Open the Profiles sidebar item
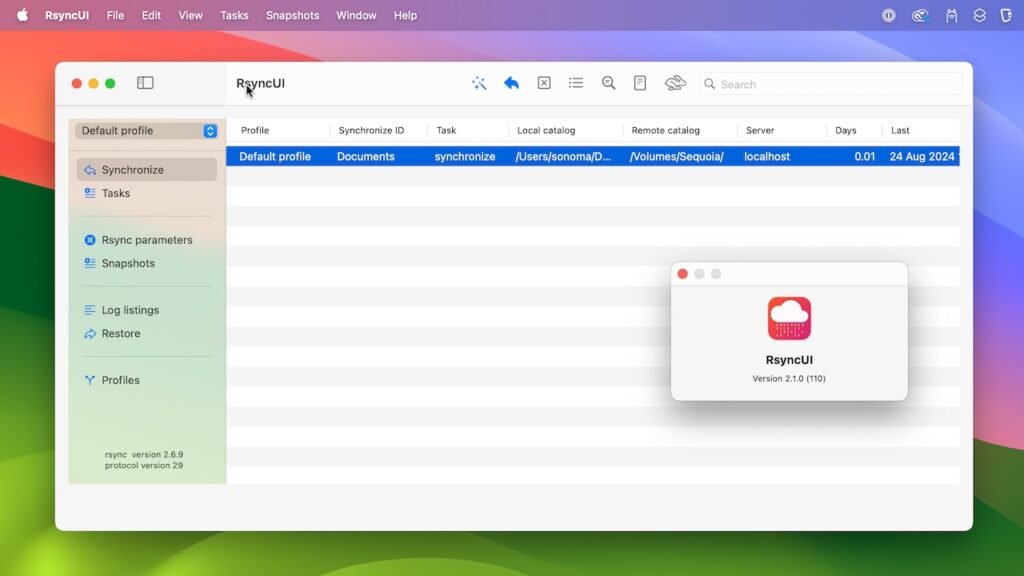This screenshot has height=576, width=1024. [118, 380]
